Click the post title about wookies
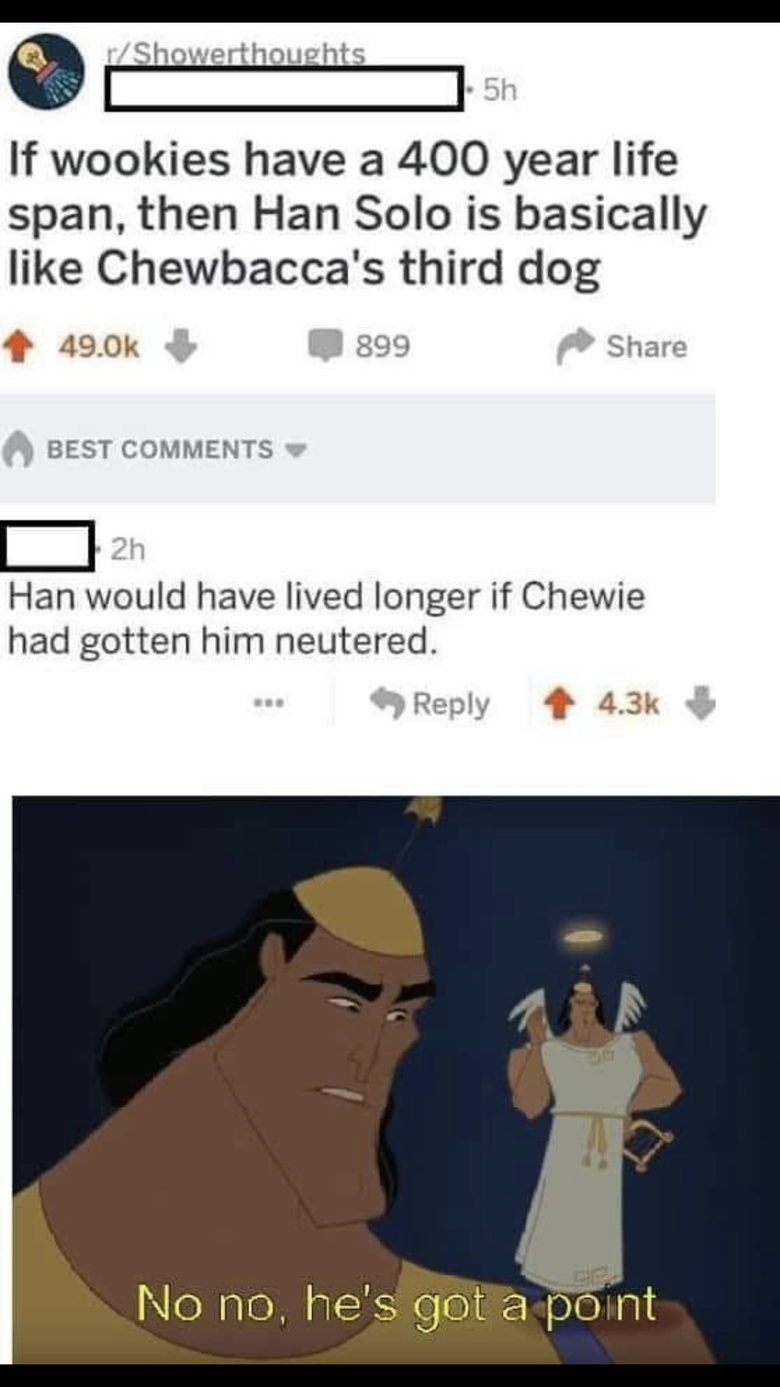Viewport: 780px width, 1387px height. point(357,214)
